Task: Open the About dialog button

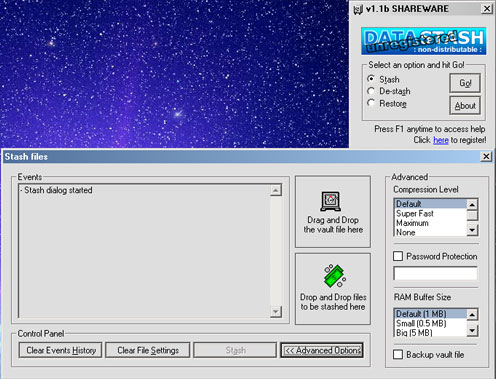Action: [465, 106]
